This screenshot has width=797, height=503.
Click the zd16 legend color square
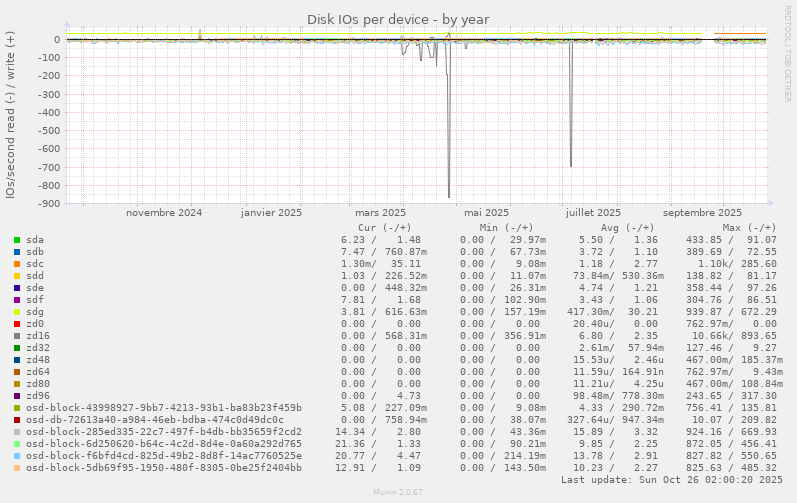coord(17,336)
